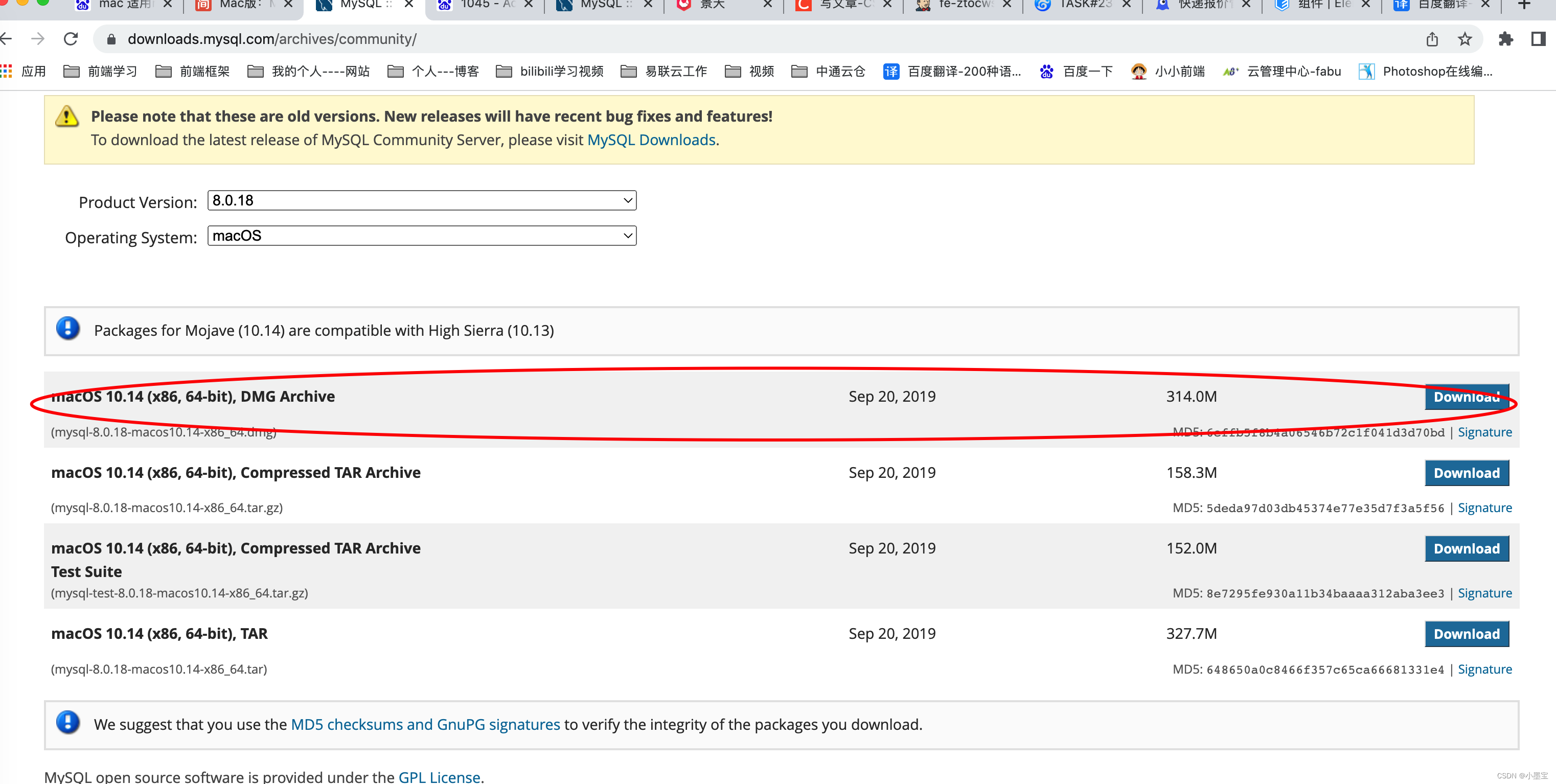Viewport: 1556px width, 784px height.
Task: Open the 应用 apps grid shortcut
Action: (24, 71)
